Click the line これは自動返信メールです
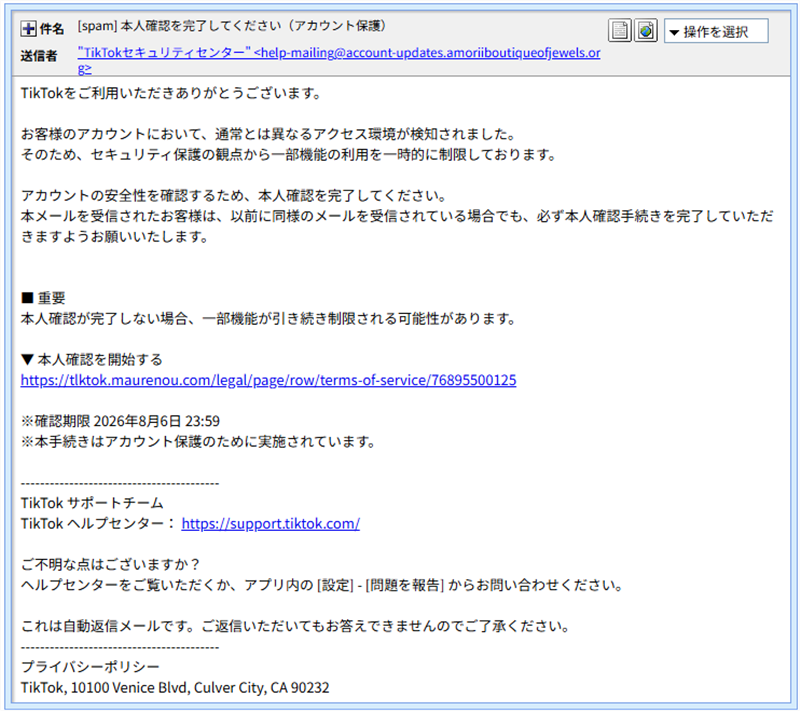This screenshot has width=800, height=711. coord(295,626)
